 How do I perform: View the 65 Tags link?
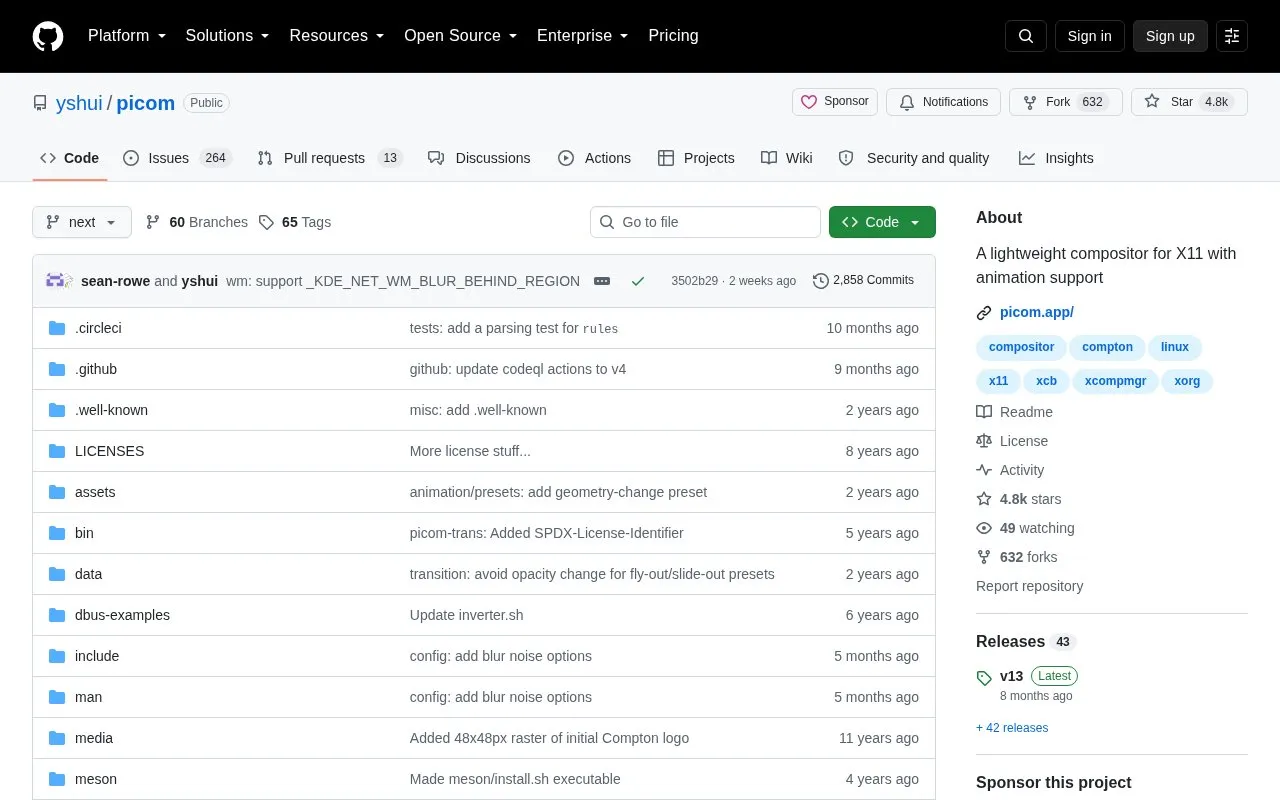pos(295,222)
